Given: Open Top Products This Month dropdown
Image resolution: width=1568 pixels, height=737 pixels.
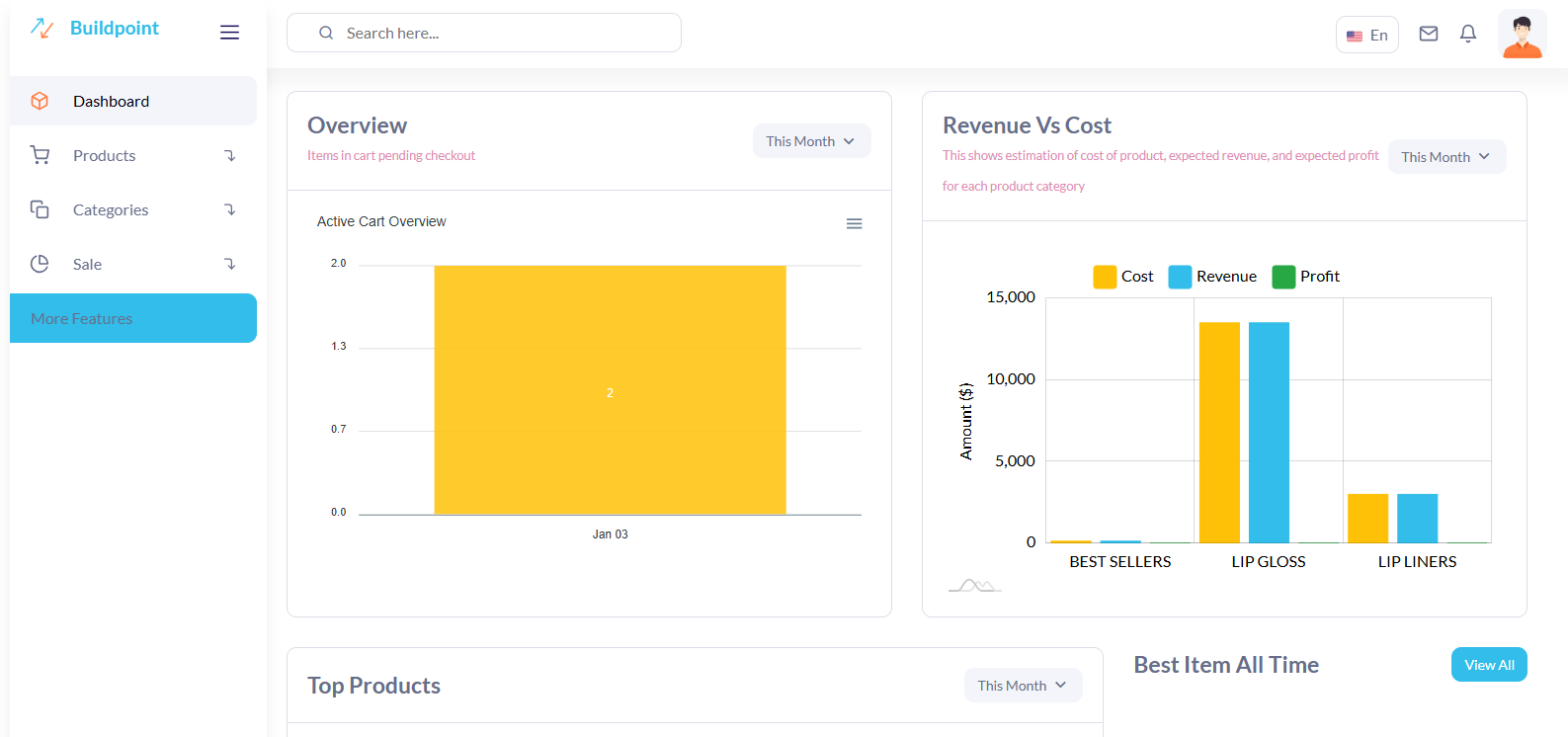Looking at the screenshot, I should [1023, 686].
